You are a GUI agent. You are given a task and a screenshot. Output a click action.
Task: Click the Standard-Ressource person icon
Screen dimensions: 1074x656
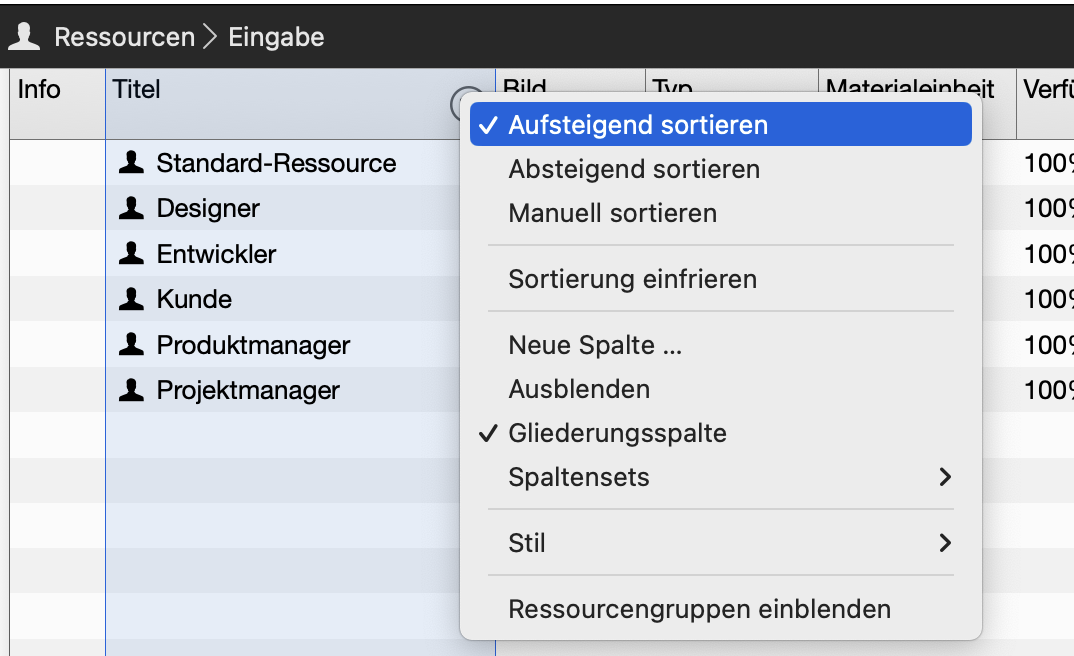[132, 162]
